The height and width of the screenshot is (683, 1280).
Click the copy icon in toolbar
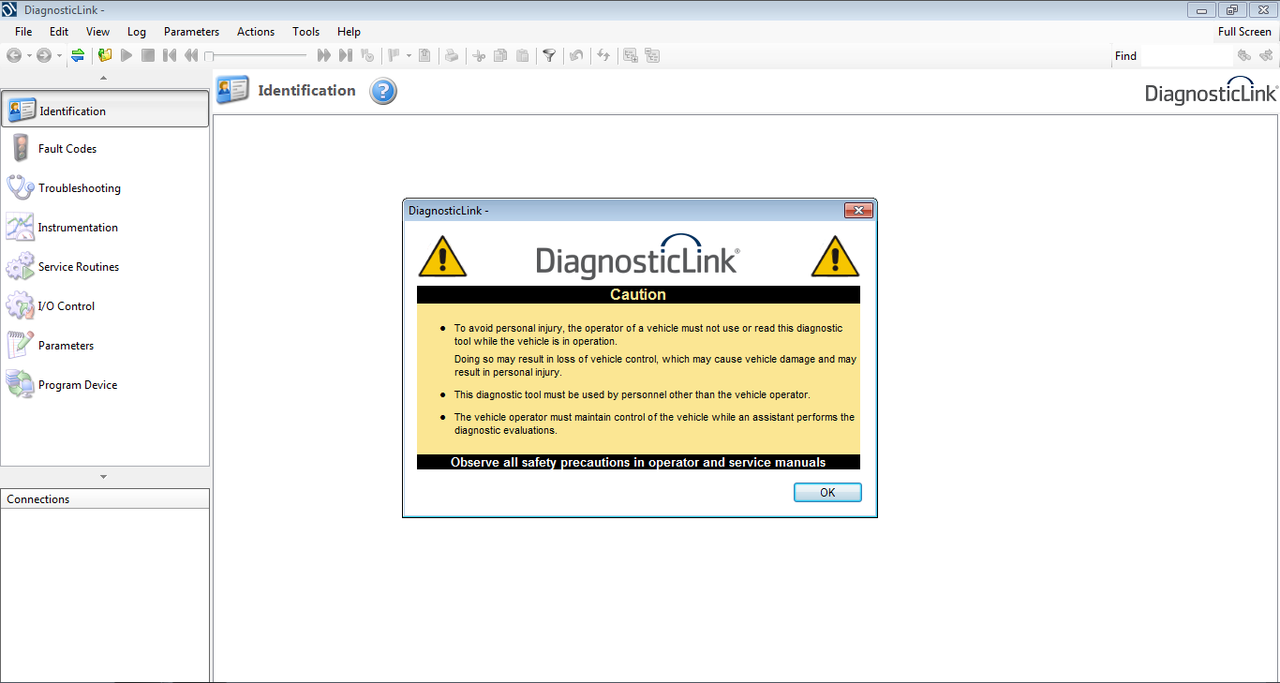tap(501, 56)
